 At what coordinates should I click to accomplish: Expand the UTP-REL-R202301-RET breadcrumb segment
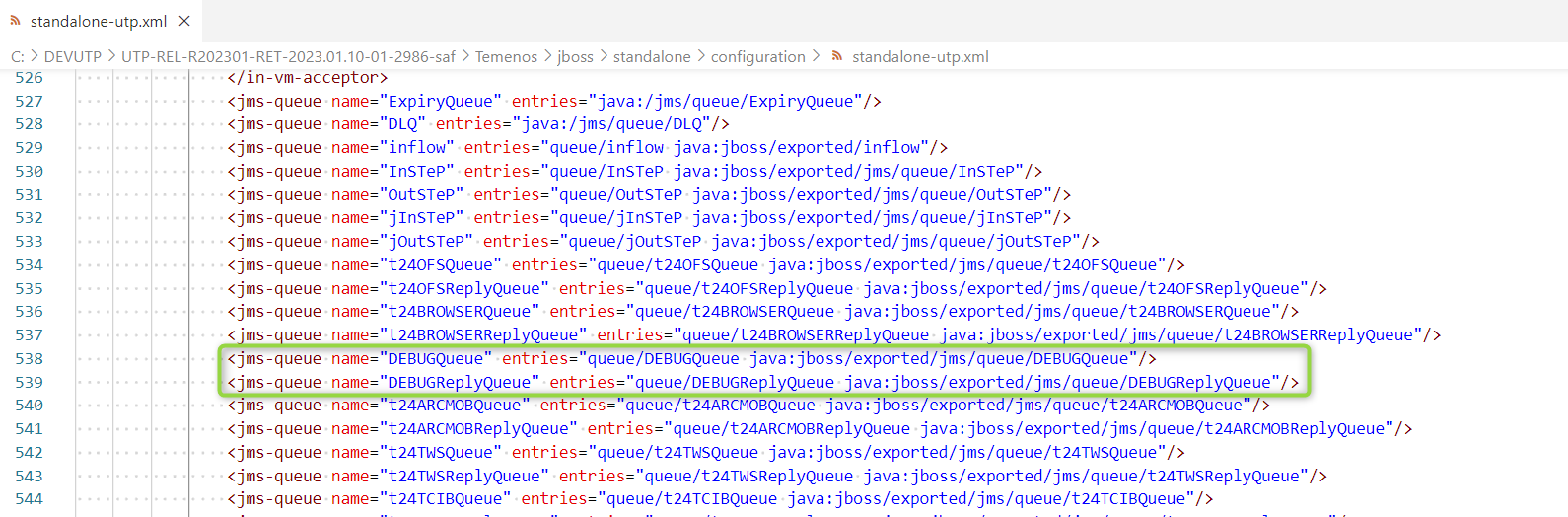288,56
